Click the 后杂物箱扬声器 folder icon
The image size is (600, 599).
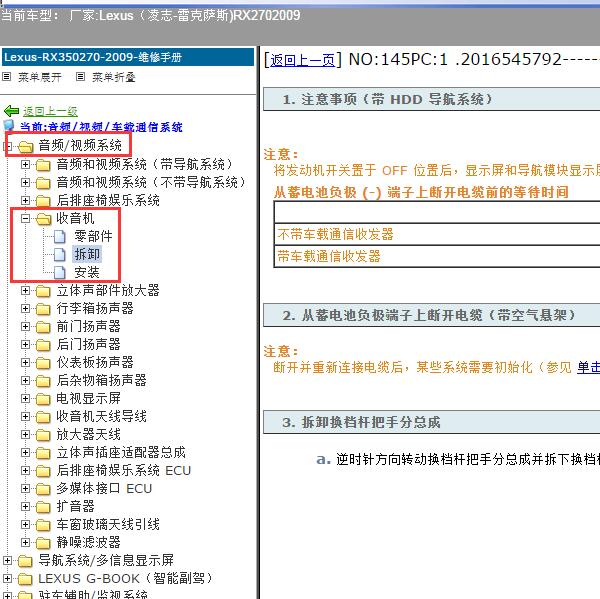(43, 381)
